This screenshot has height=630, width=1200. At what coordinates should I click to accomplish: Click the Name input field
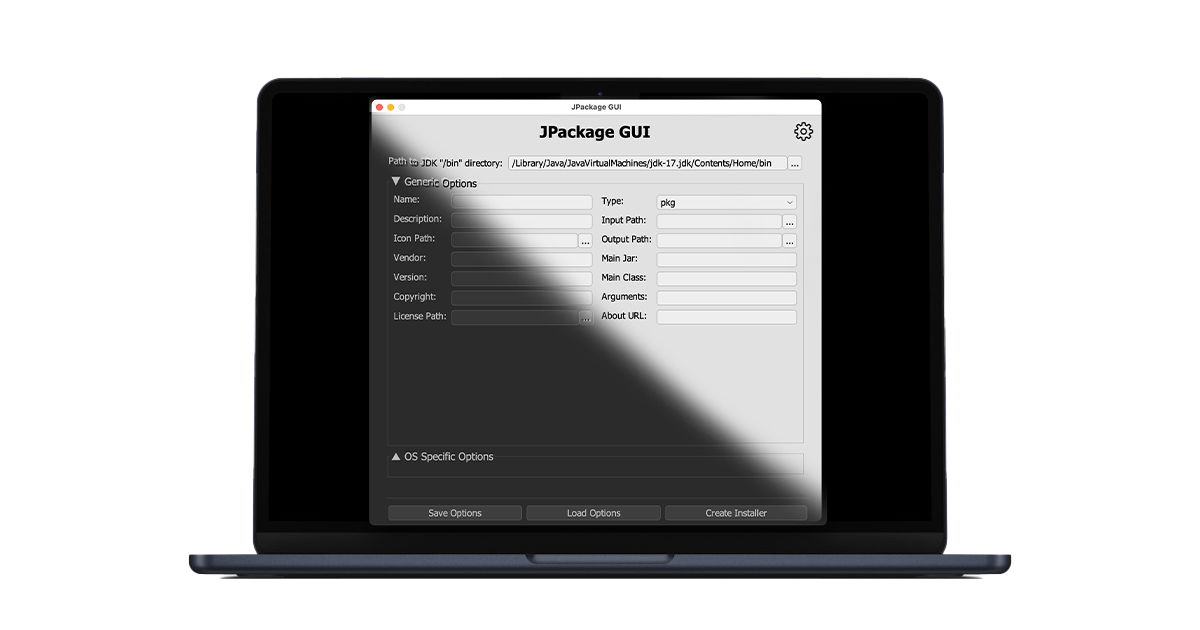click(521, 202)
